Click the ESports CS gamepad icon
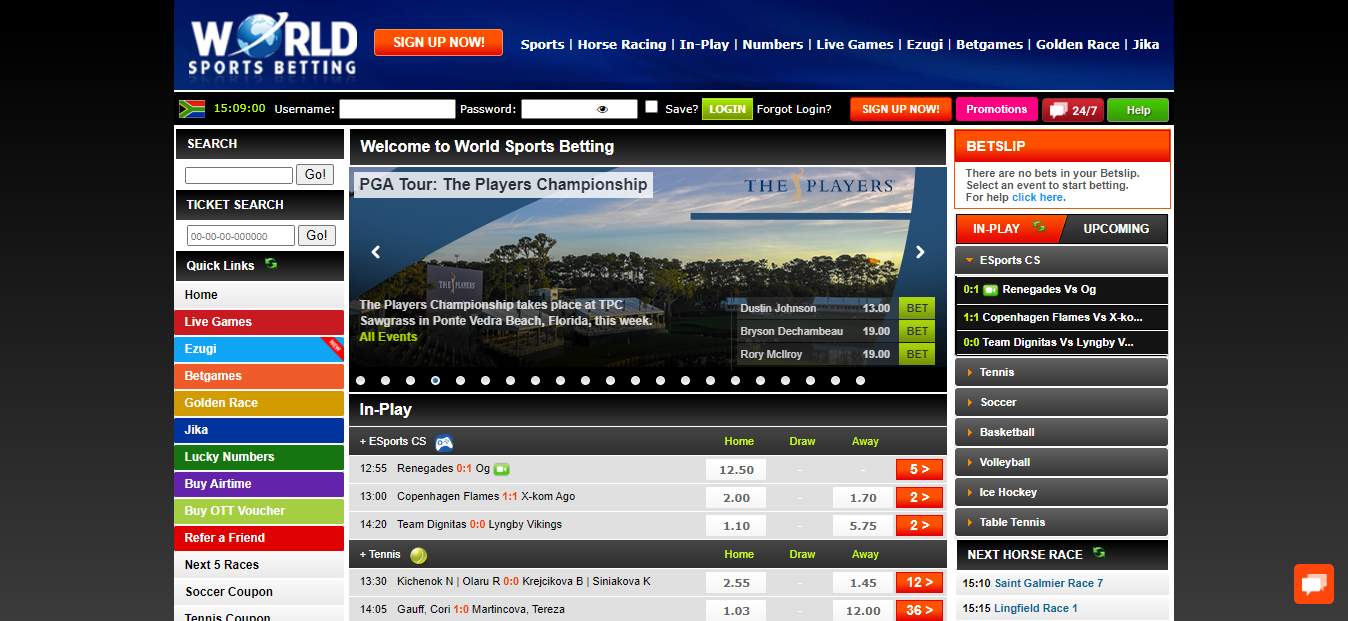1348x621 pixels. click(444, 442)
